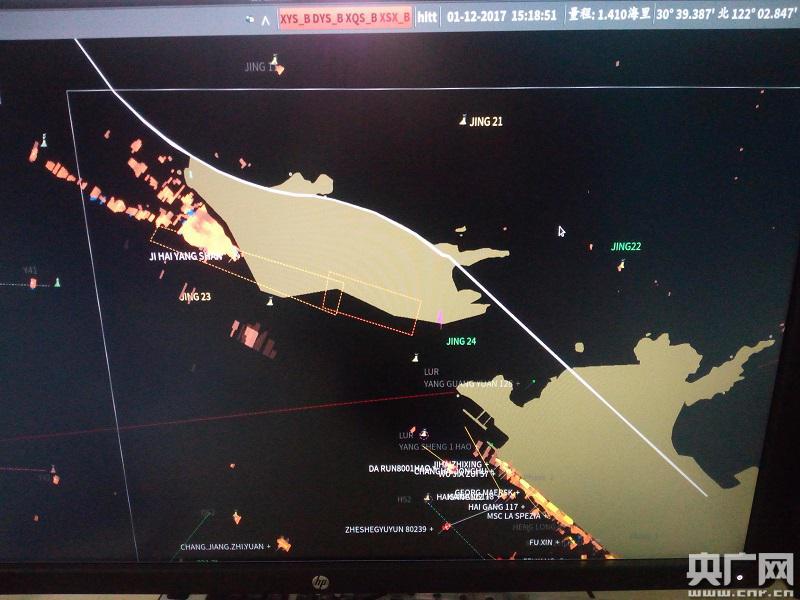
Task: Select the JING22 buoy symbol
Action: point(621,265)
